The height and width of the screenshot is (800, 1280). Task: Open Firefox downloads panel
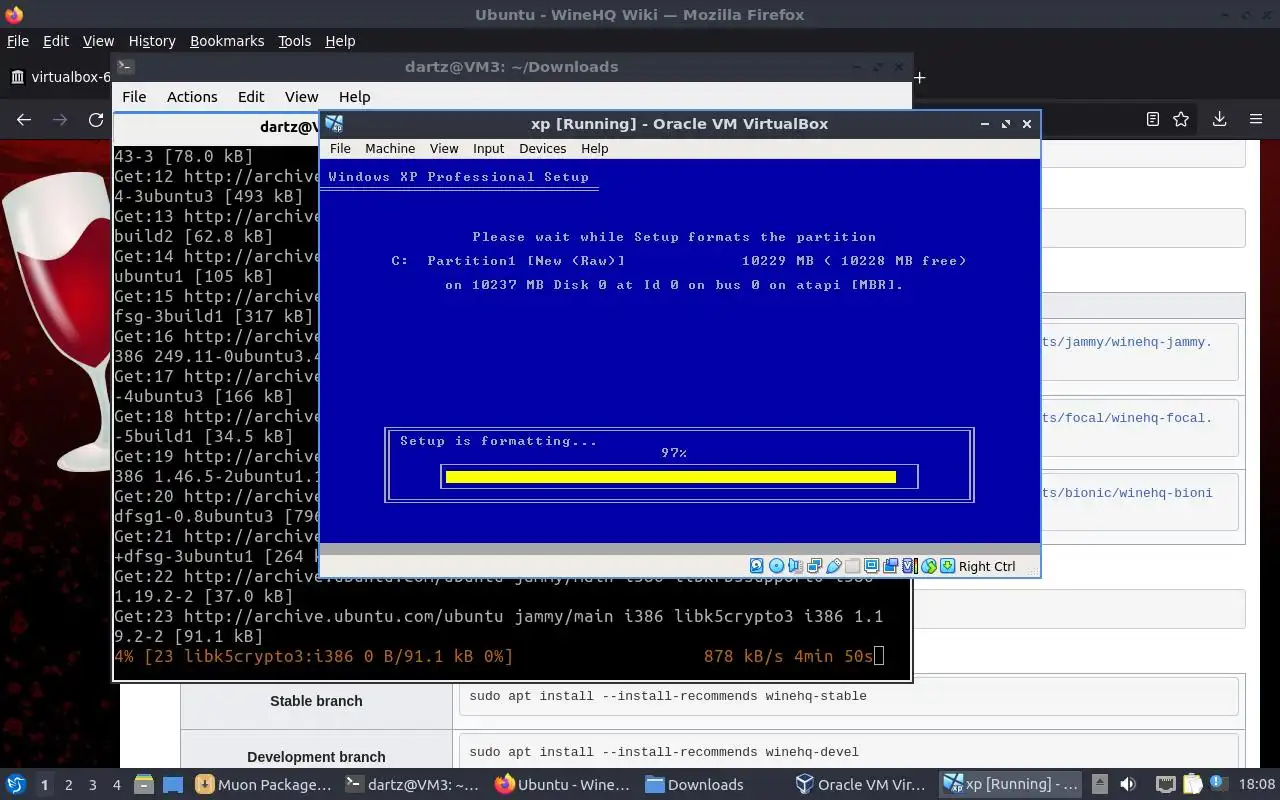coord(1219,119)
